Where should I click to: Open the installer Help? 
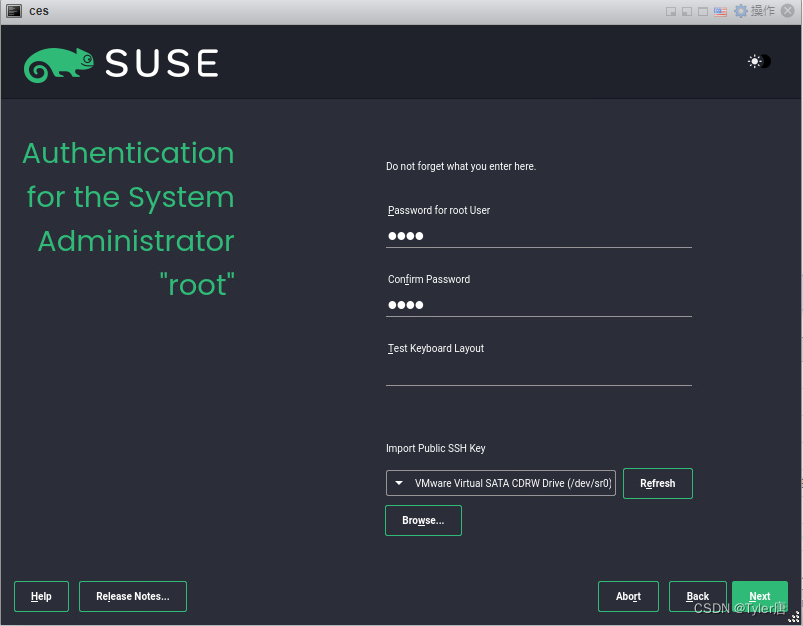click(x=41, y=596)
